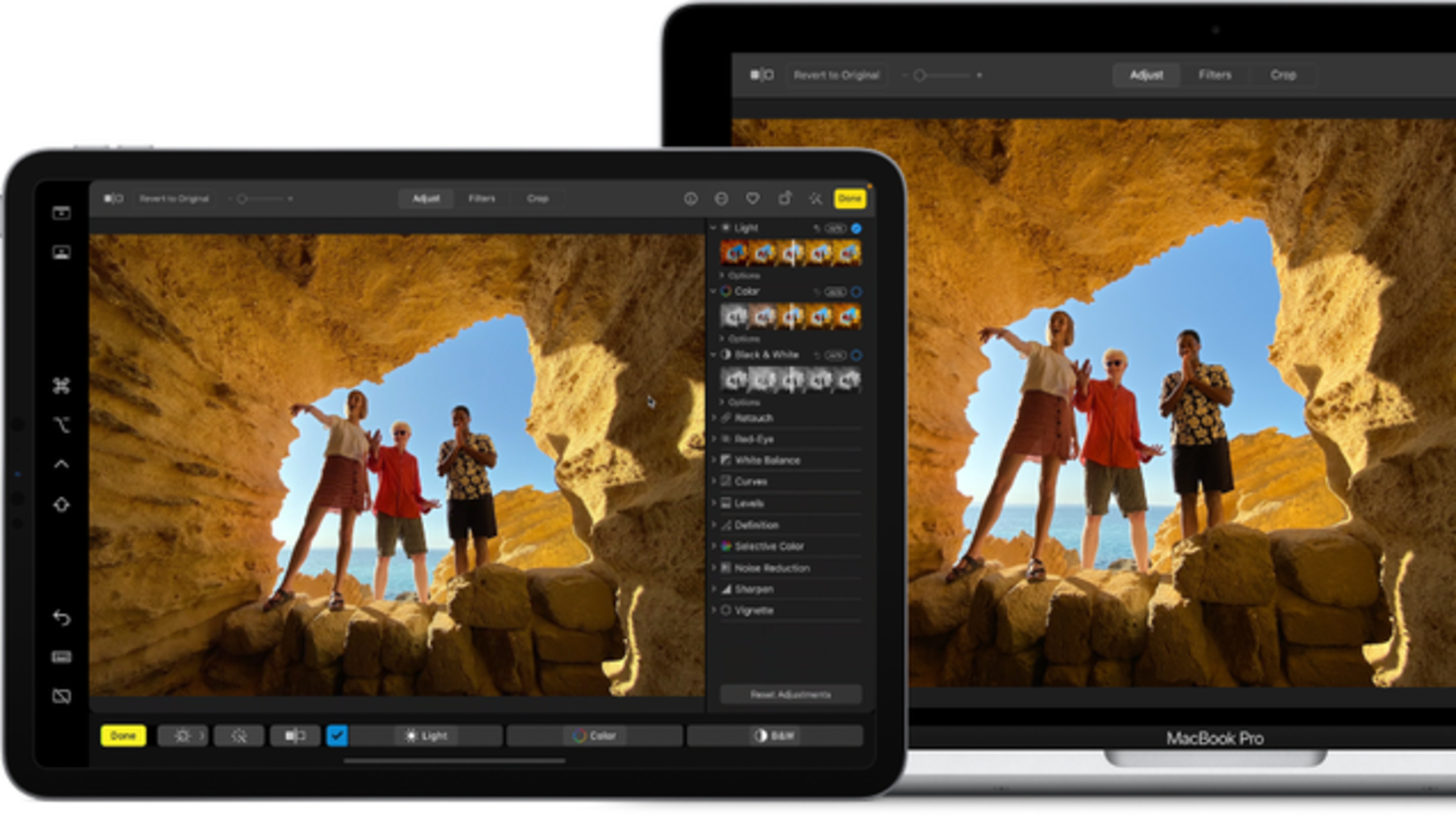
Task: Switch to Filters tab on the iPad
Action: pos(482,199)
